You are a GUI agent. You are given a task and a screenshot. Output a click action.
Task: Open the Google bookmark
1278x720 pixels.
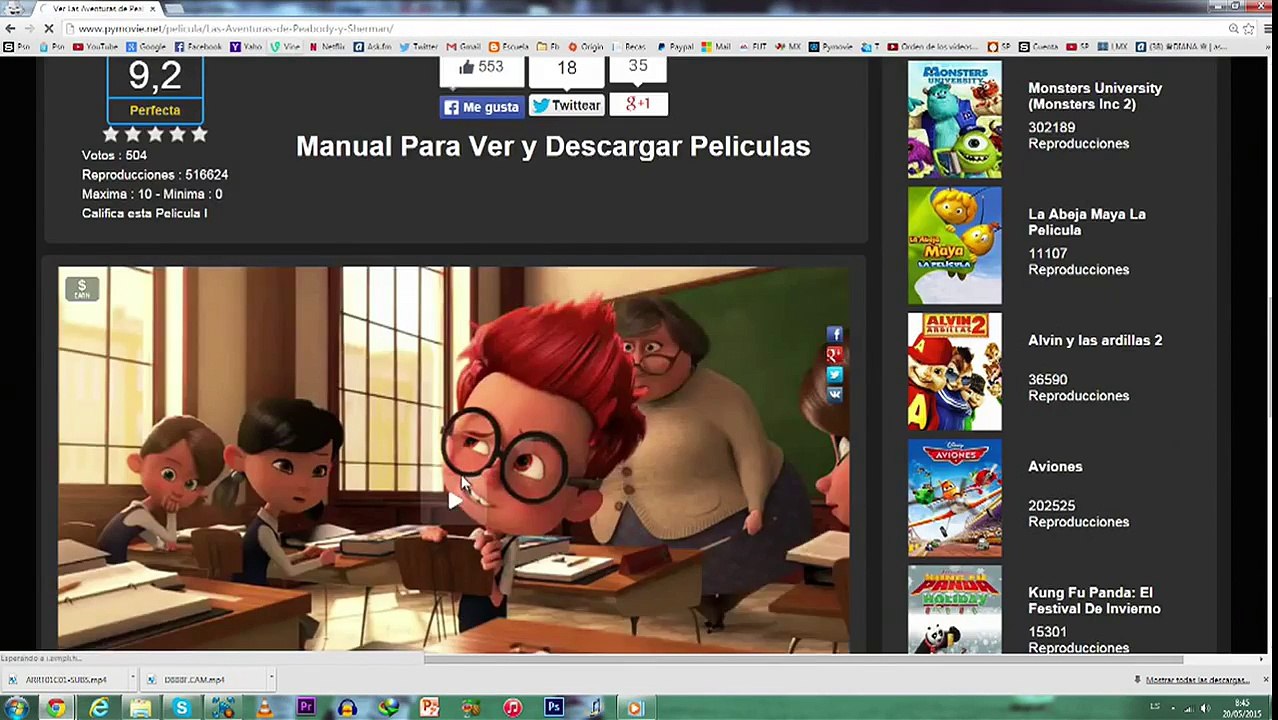146,47
